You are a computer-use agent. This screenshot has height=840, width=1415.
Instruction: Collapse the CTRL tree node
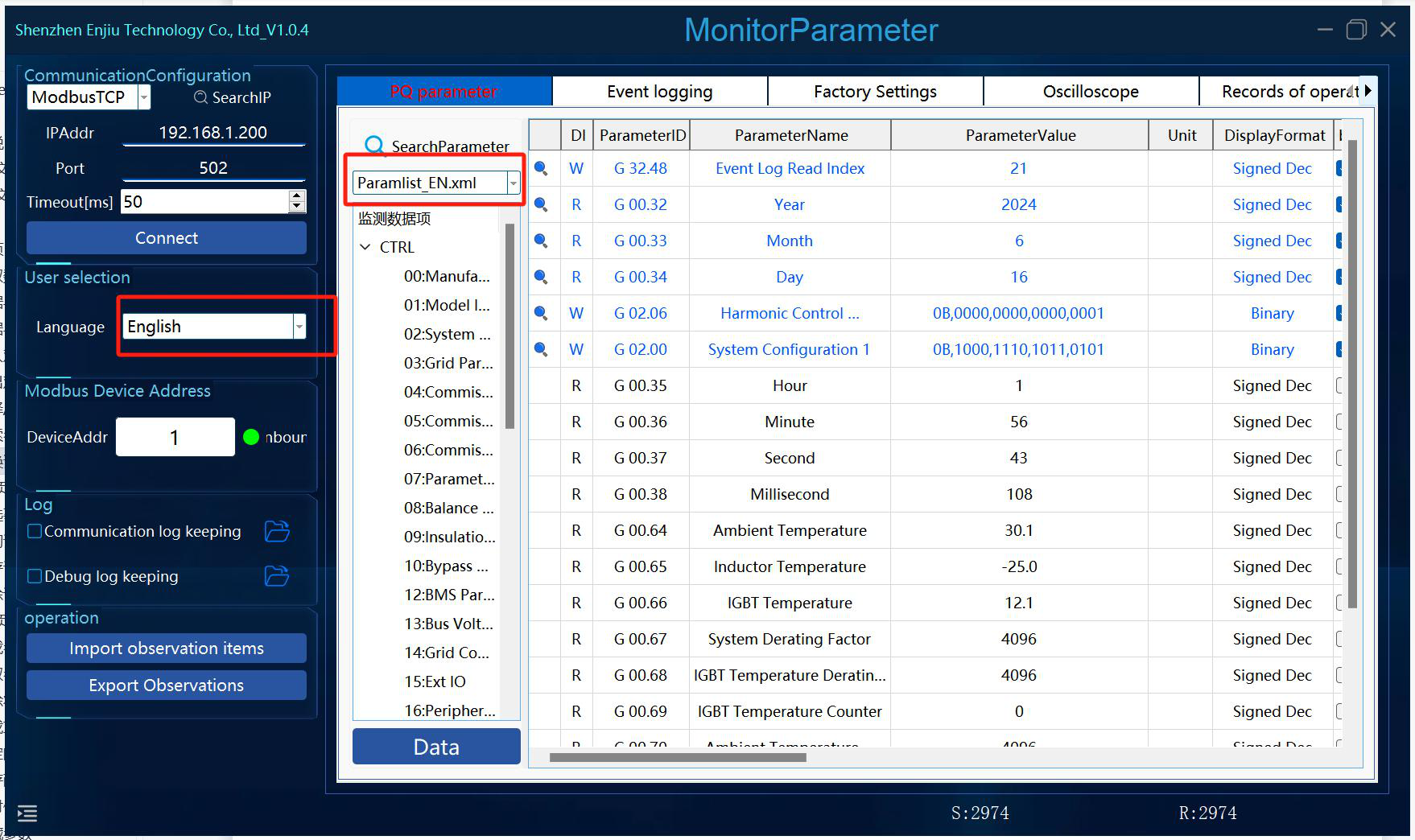pos(365,247)
